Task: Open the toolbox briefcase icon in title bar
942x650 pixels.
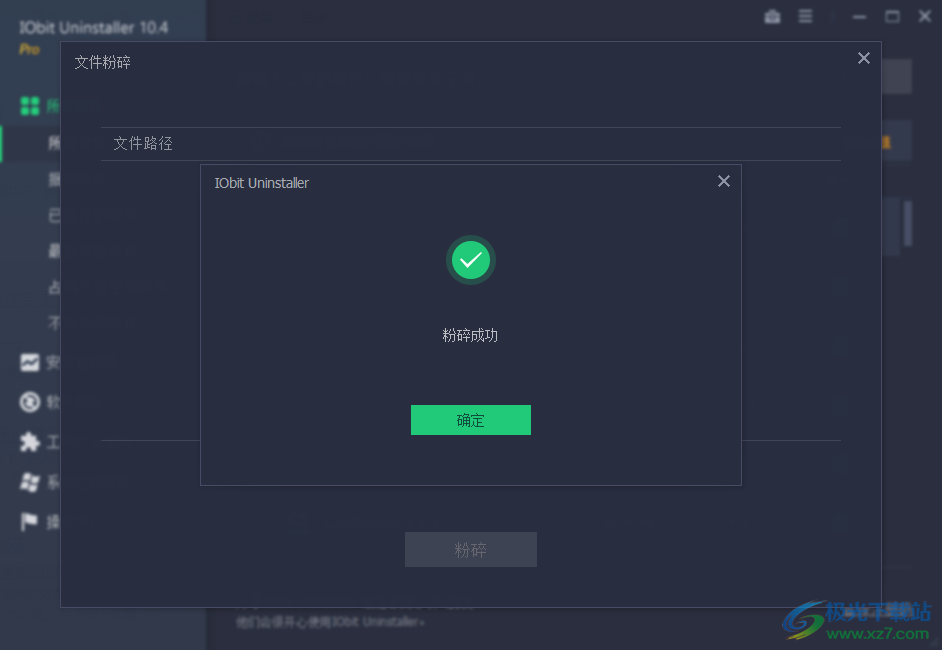Action: [x=773, y=17]
